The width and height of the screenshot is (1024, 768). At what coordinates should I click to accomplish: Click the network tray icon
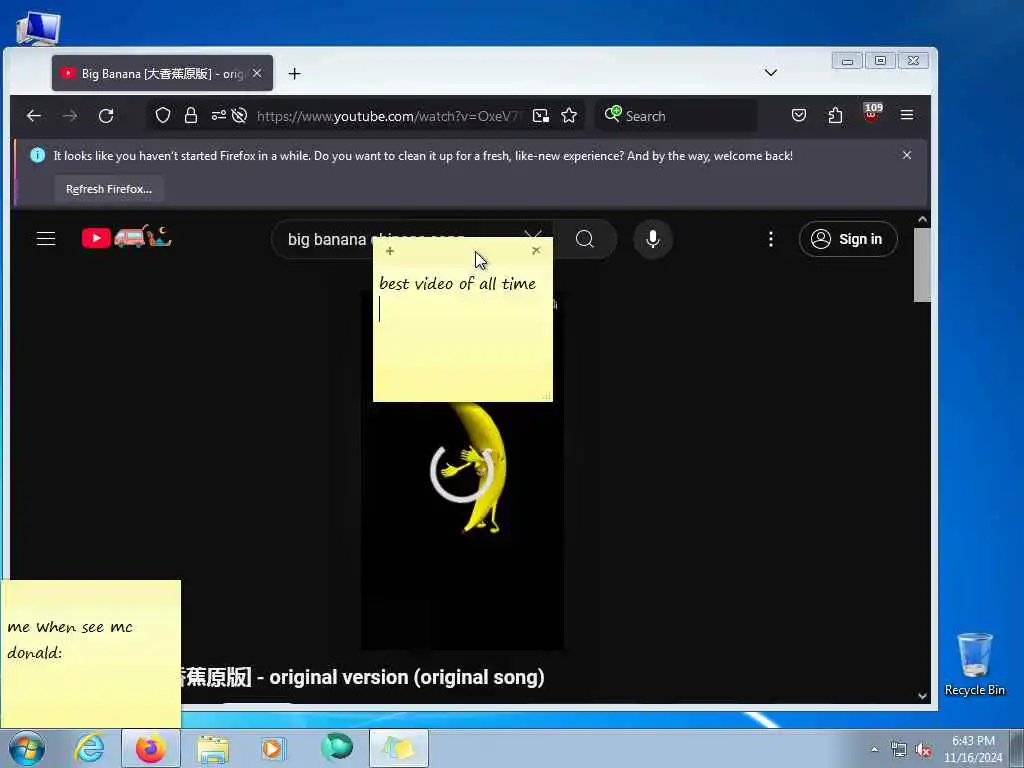pos(899,750)
